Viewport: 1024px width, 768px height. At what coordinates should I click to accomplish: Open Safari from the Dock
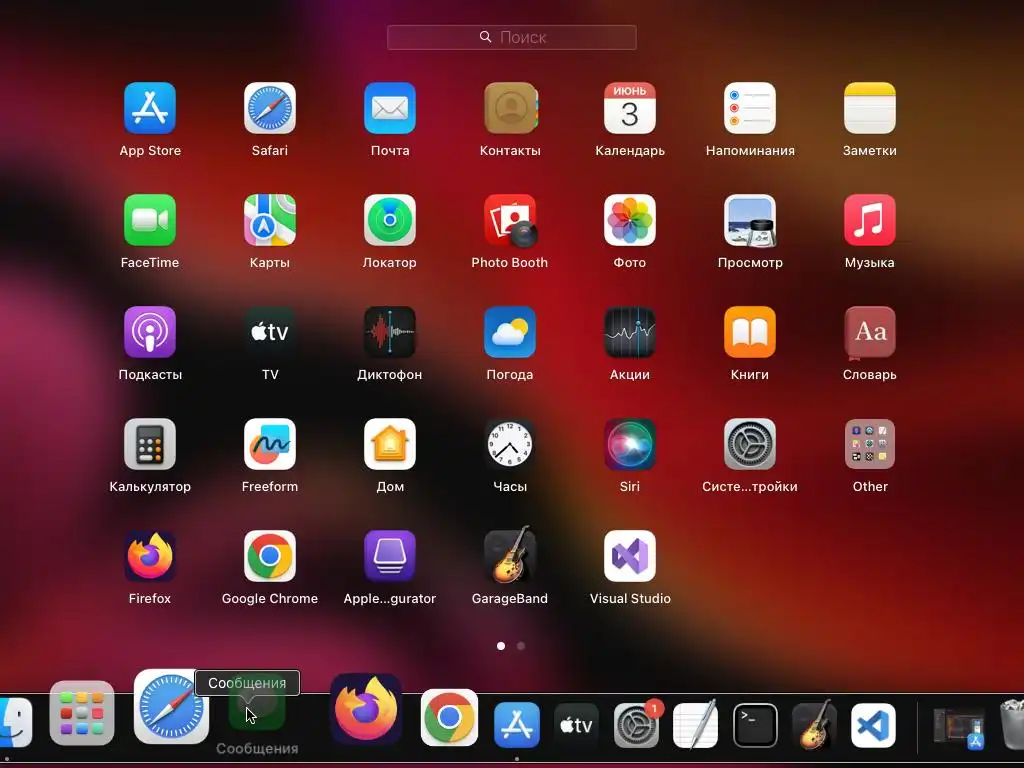click(x=171, y=707)
